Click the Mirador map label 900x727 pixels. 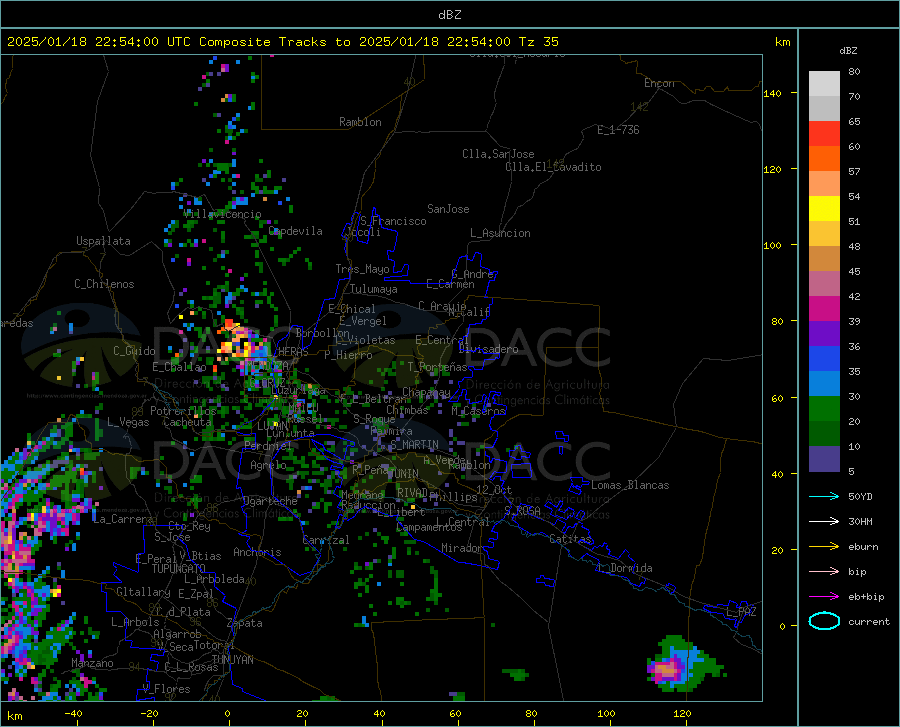(461, 548)
